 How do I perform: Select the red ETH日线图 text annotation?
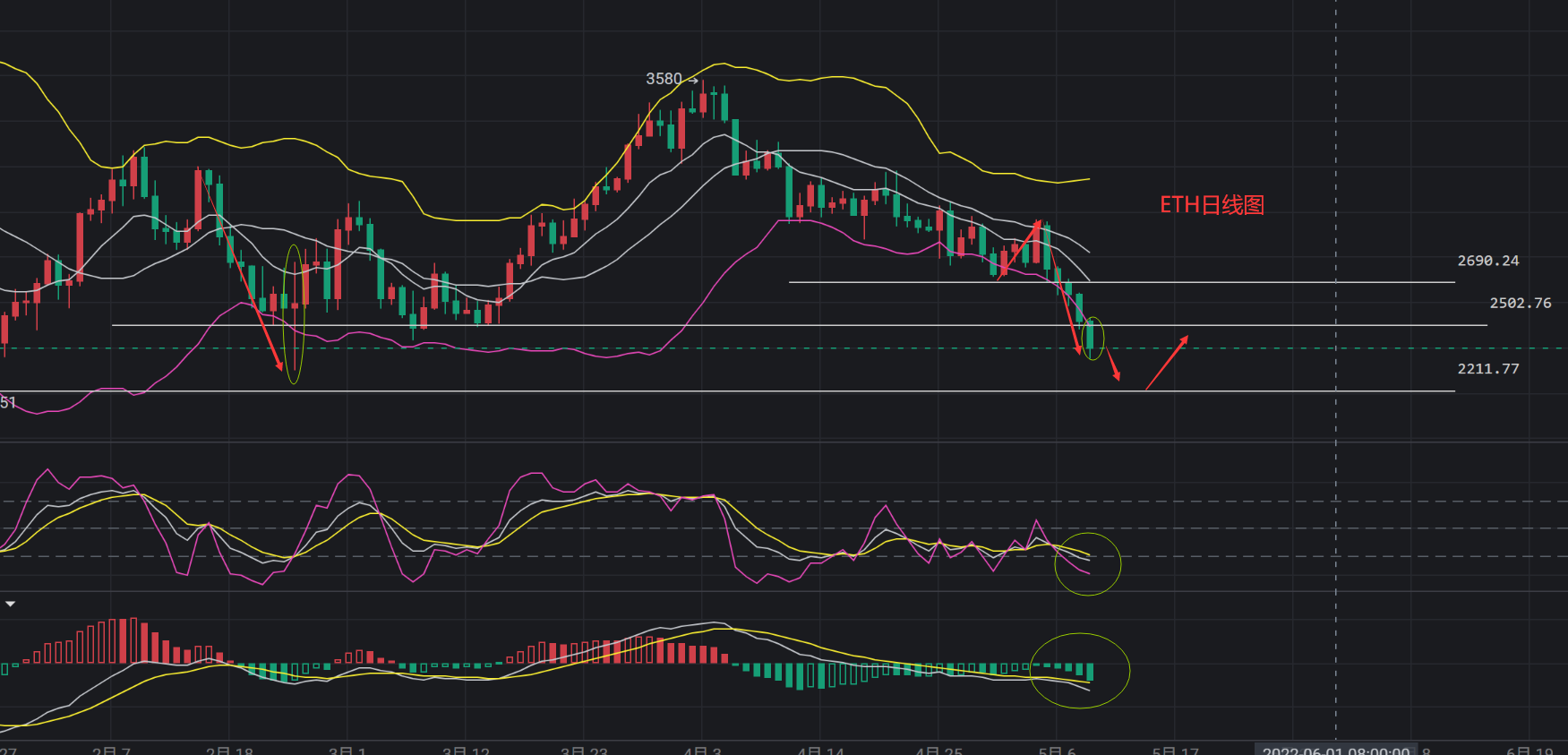click(1212, 205)
